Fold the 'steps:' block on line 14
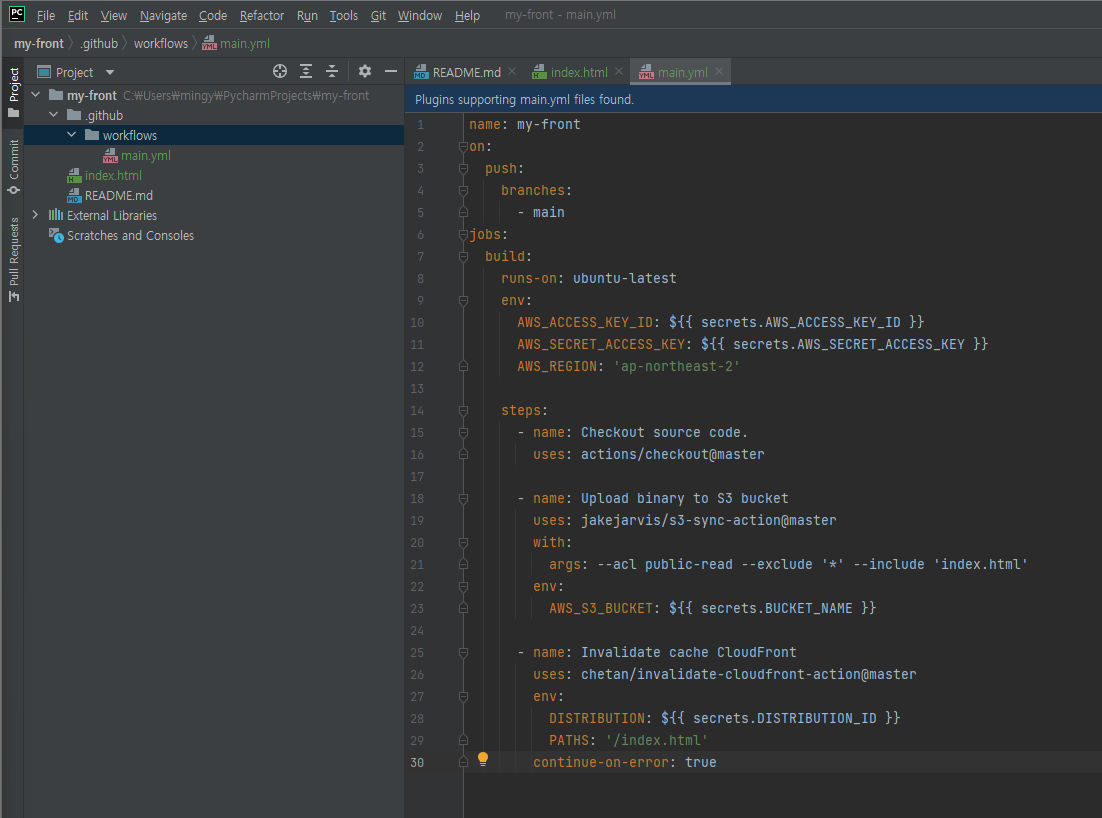The height and width of the screenshot is (818, 1102). [463, 410]
